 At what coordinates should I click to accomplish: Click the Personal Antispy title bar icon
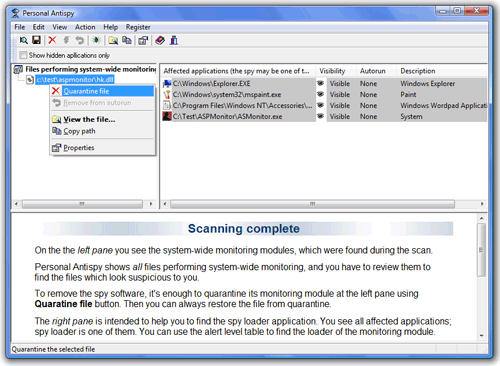pos(15,13)
